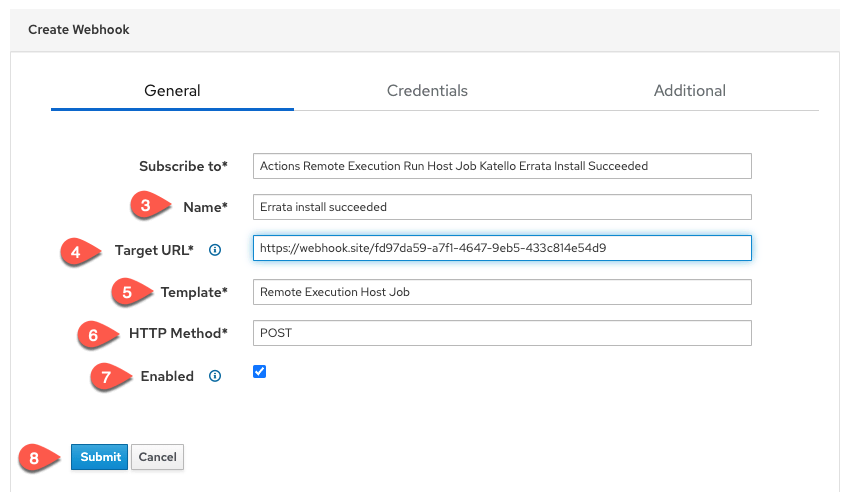
Task: Click the red number 5 callout marker
Action: (x=127, y=292)
